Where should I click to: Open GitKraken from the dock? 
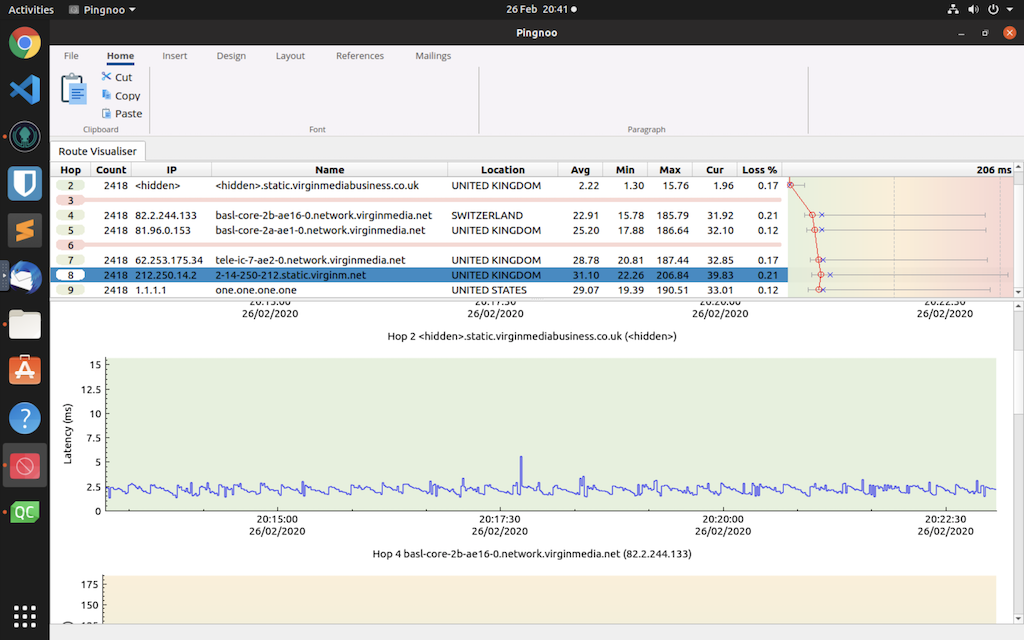(25, 136)
